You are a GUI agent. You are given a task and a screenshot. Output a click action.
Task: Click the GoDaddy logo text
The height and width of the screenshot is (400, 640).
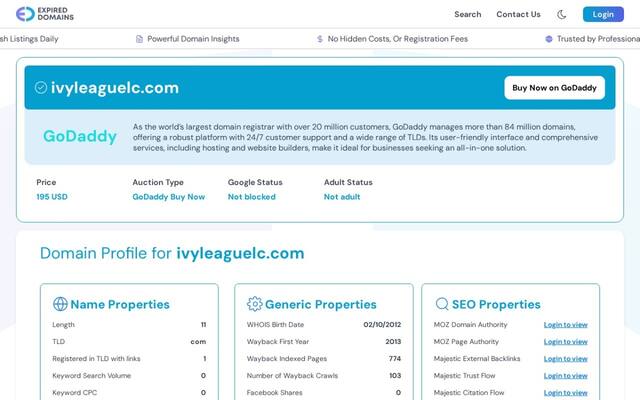point(80,136)
